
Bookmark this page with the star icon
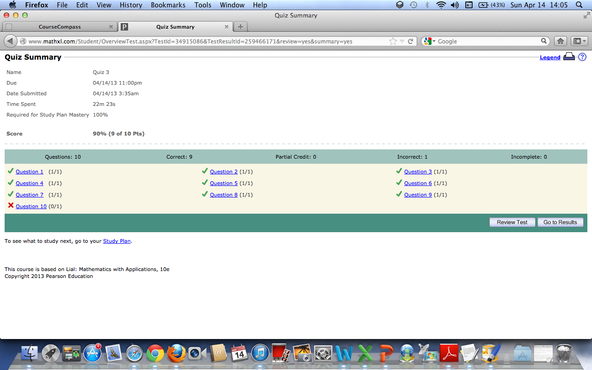click(x=393, y=41)
